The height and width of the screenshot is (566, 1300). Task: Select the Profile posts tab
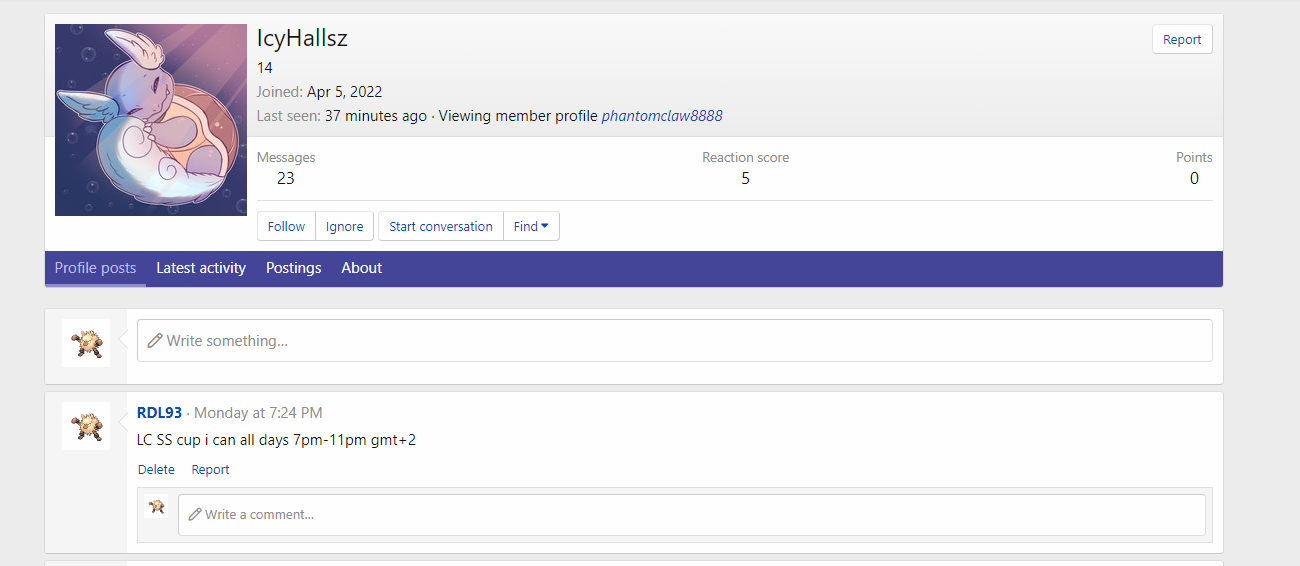coord(95,268)
